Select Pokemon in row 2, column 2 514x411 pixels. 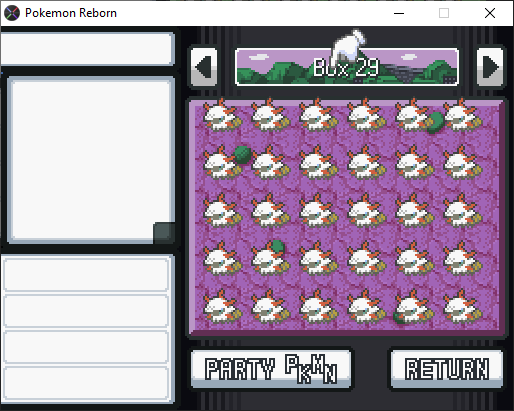point(270,163)
